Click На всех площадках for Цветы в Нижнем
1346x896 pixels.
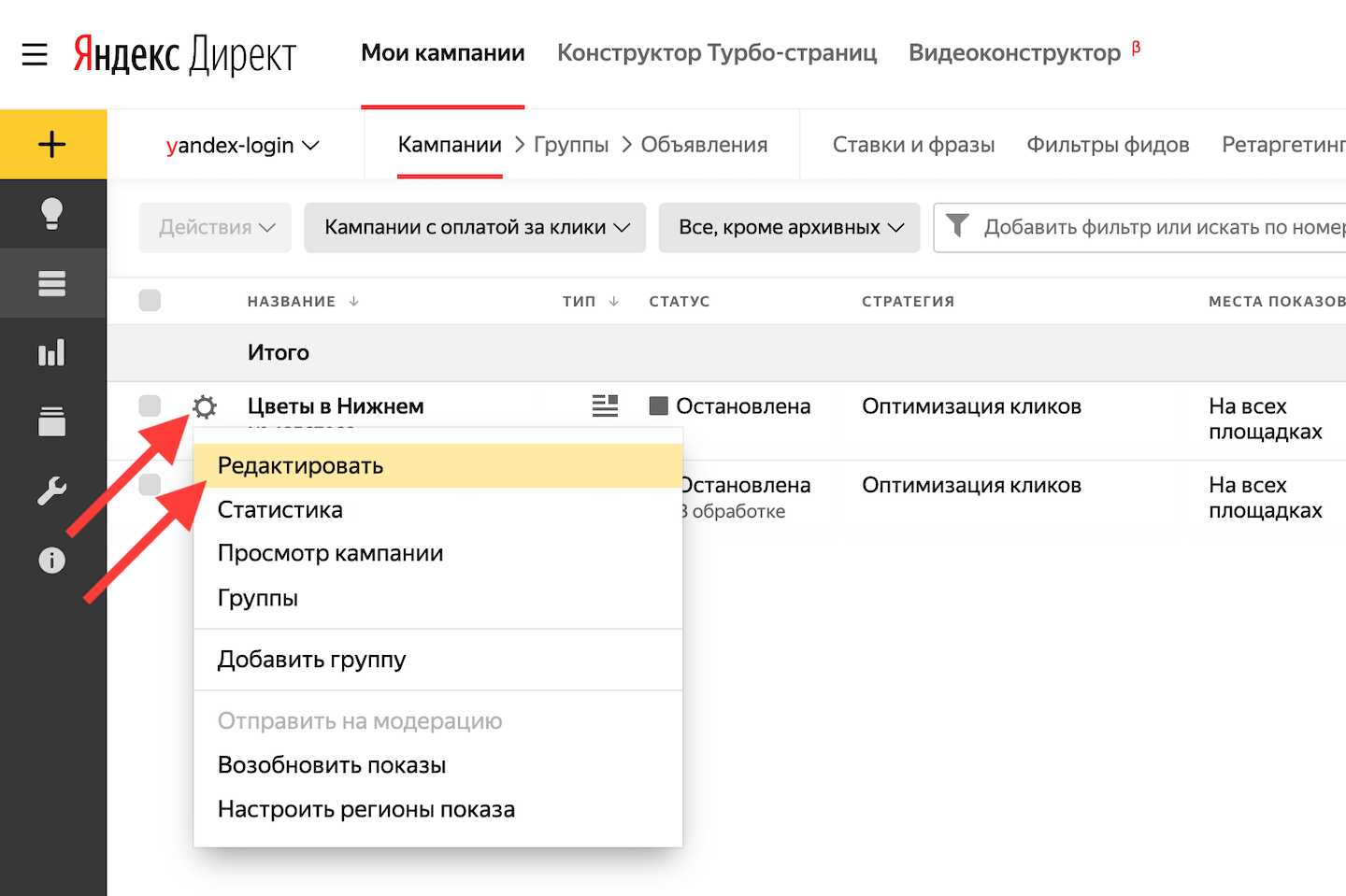(1266, 419)
